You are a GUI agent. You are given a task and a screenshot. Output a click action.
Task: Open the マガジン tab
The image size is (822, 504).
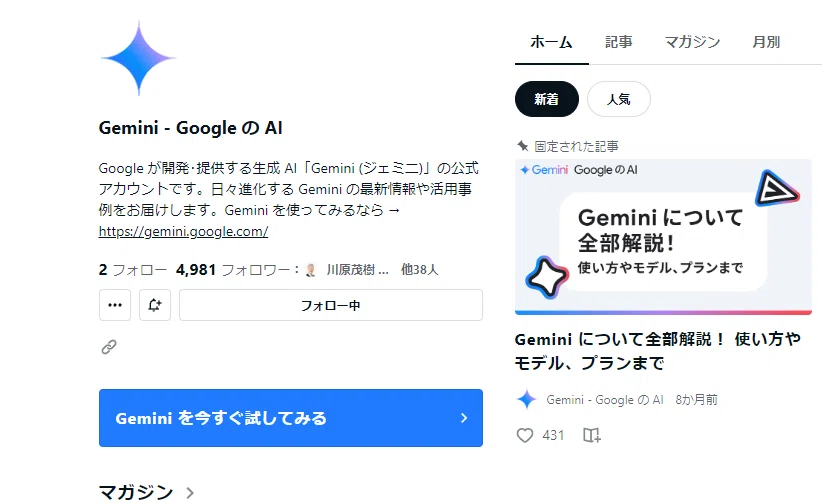692,42
